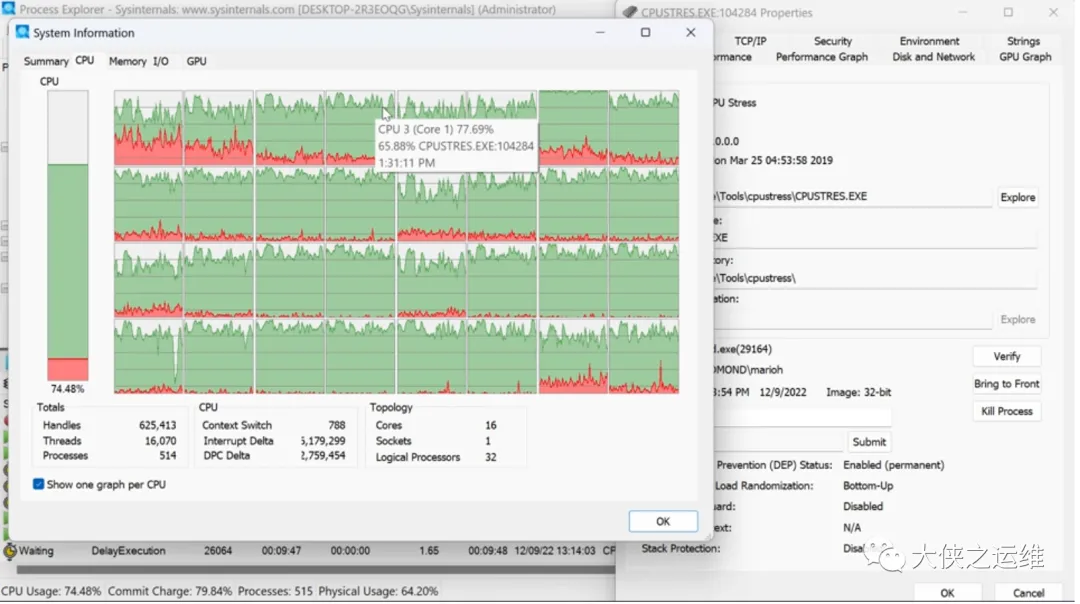Maximize the System Information window
The width and height of the screenshot is (1080, 604).
point(647,32)
